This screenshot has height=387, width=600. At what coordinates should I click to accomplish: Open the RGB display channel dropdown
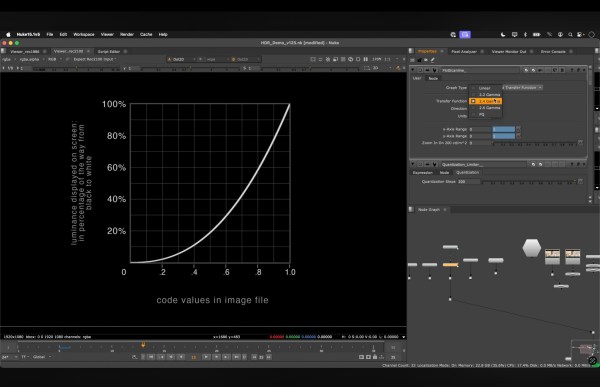(54, 59)
